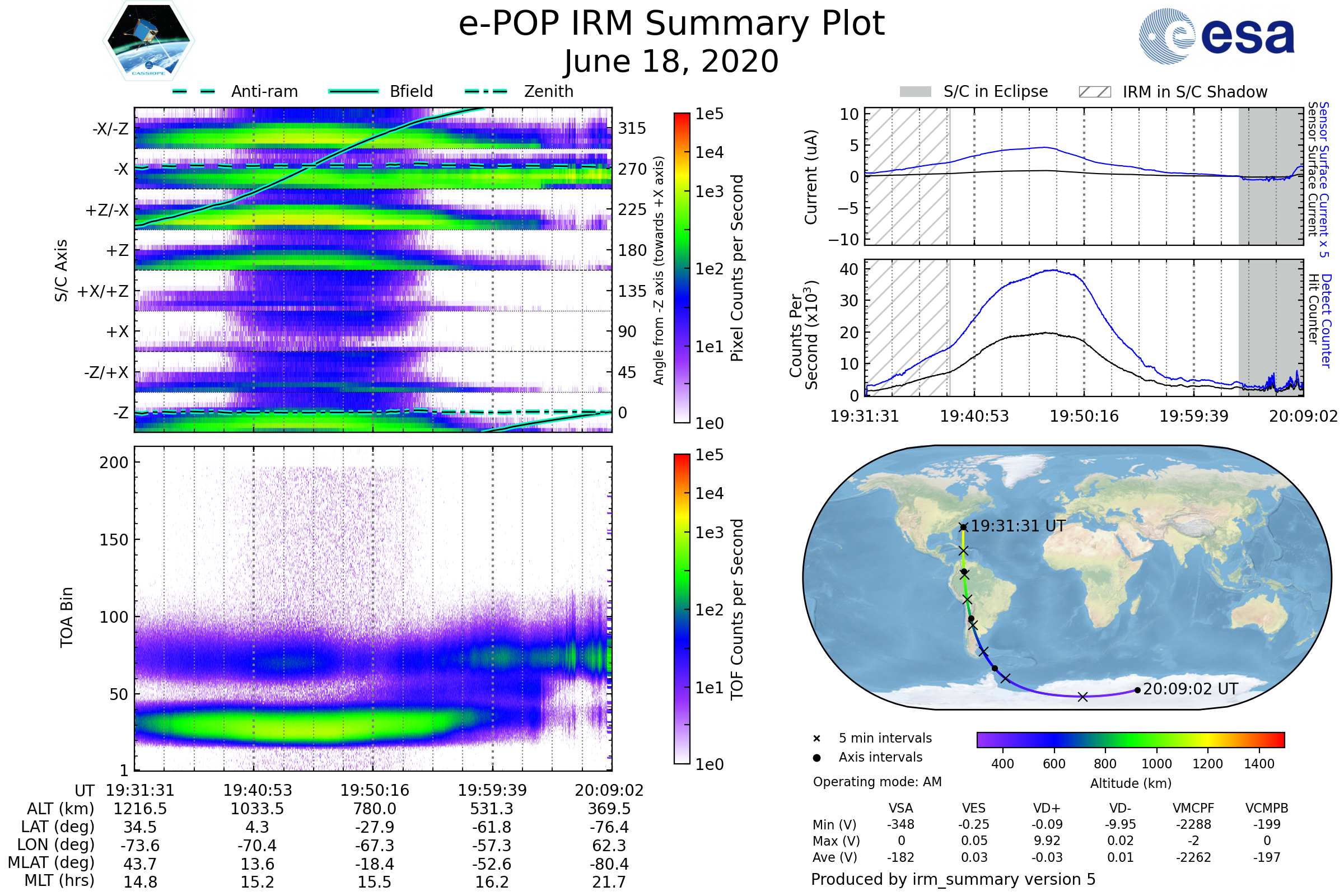Click the TOF Counts per Second colorbar
The width and height of the screenshot is (1344, 896).
pyautogui.click(x=682, y=609)
